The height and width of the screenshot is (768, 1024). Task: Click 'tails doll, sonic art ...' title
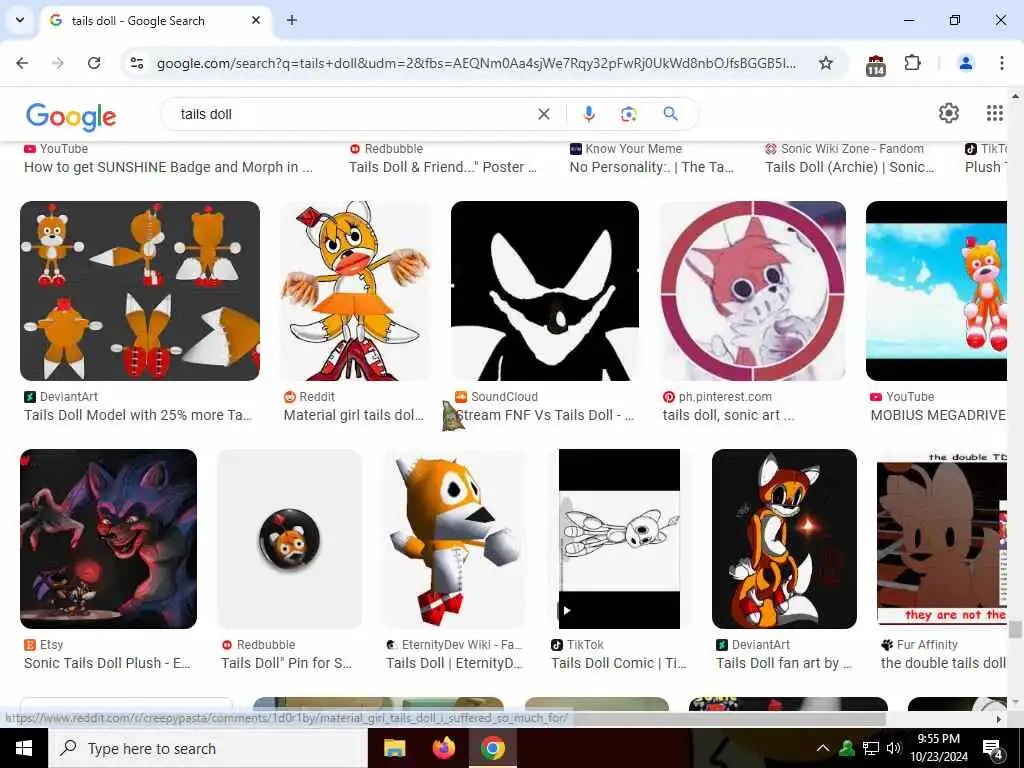coord(728,415)
